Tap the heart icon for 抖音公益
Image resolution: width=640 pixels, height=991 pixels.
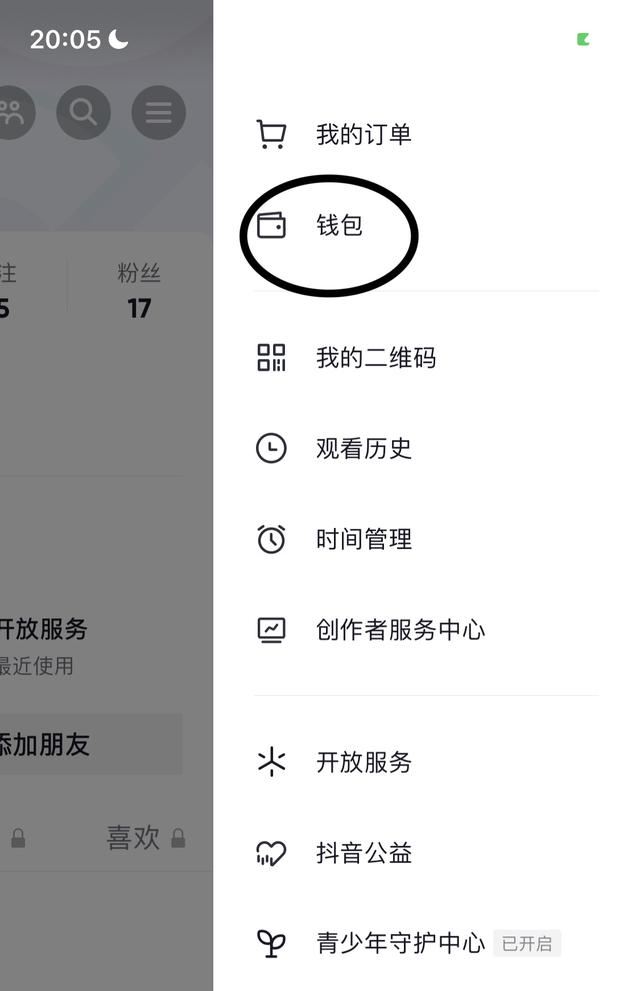point(270,852)
